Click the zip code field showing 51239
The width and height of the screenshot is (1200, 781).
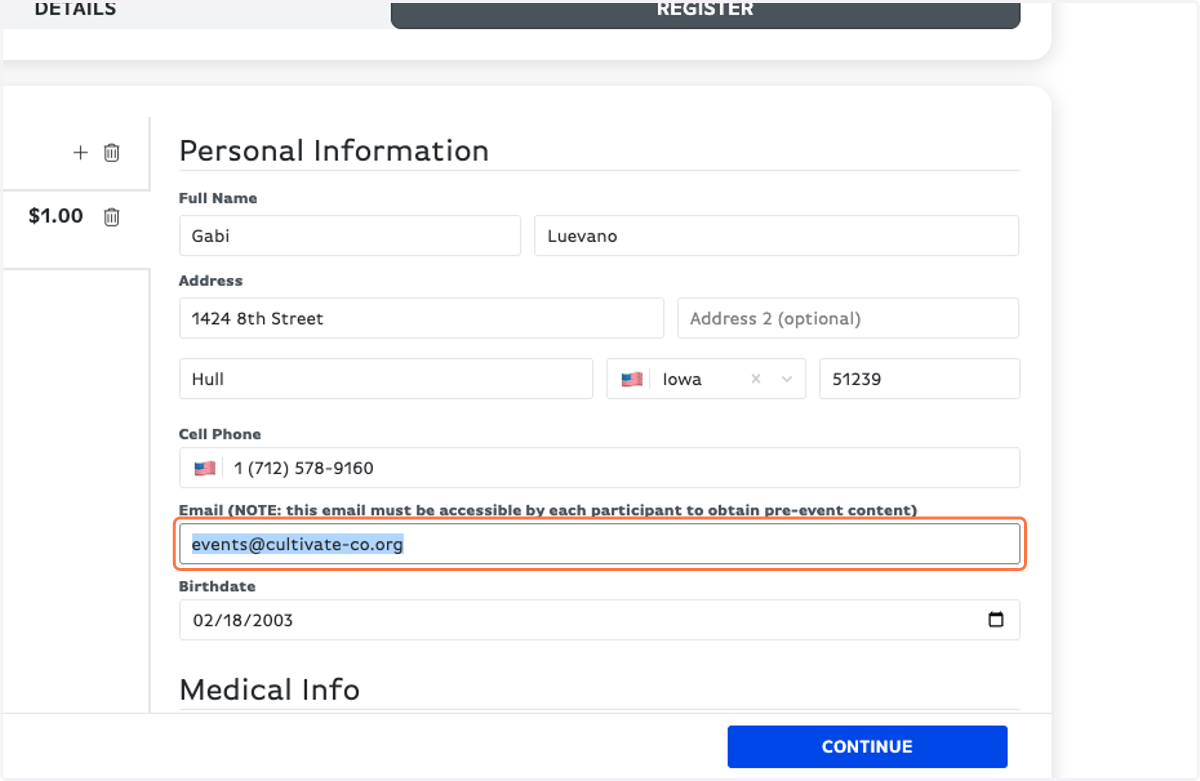pyautogui.click(x=920, y=379)
